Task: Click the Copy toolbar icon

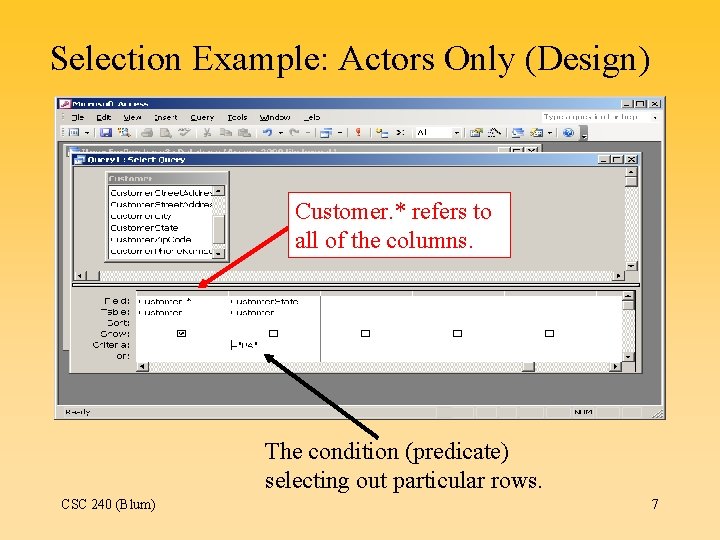Action: coord(225,133)
